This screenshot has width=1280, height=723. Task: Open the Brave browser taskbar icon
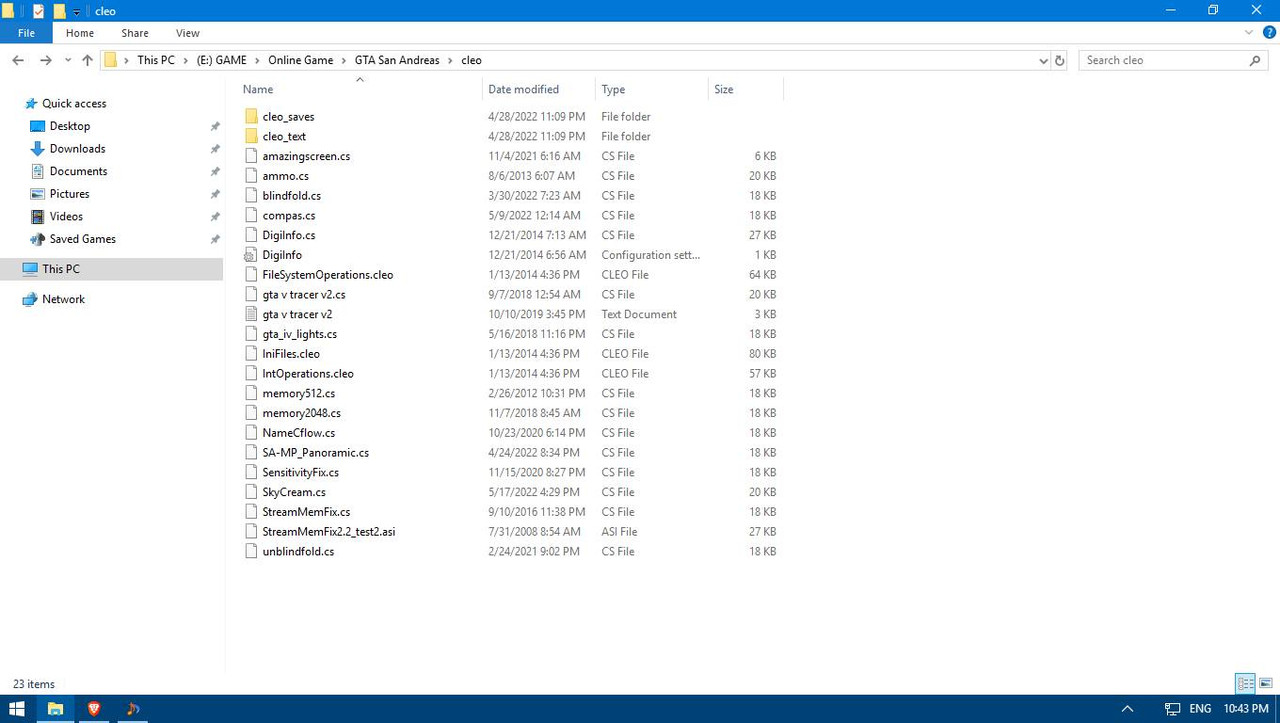tap(94, 709)
